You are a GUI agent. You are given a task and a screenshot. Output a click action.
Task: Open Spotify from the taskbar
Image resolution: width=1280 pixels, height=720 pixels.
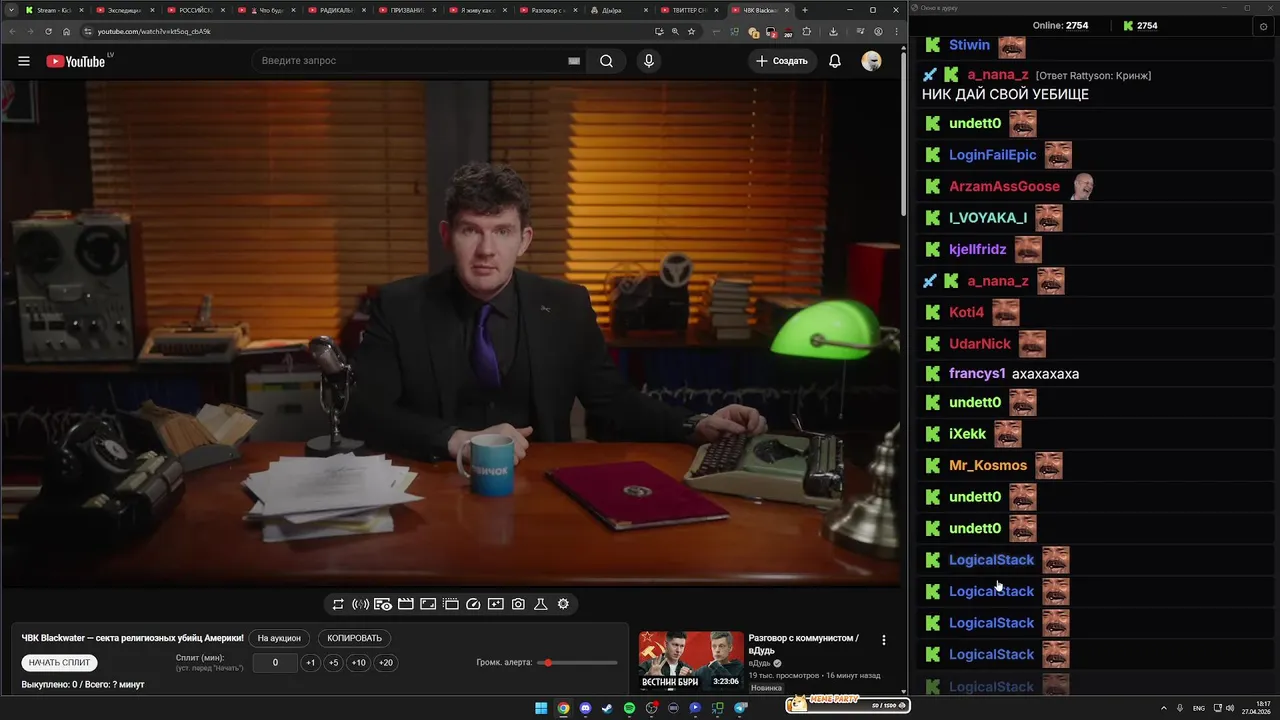(x=629, y=708)
